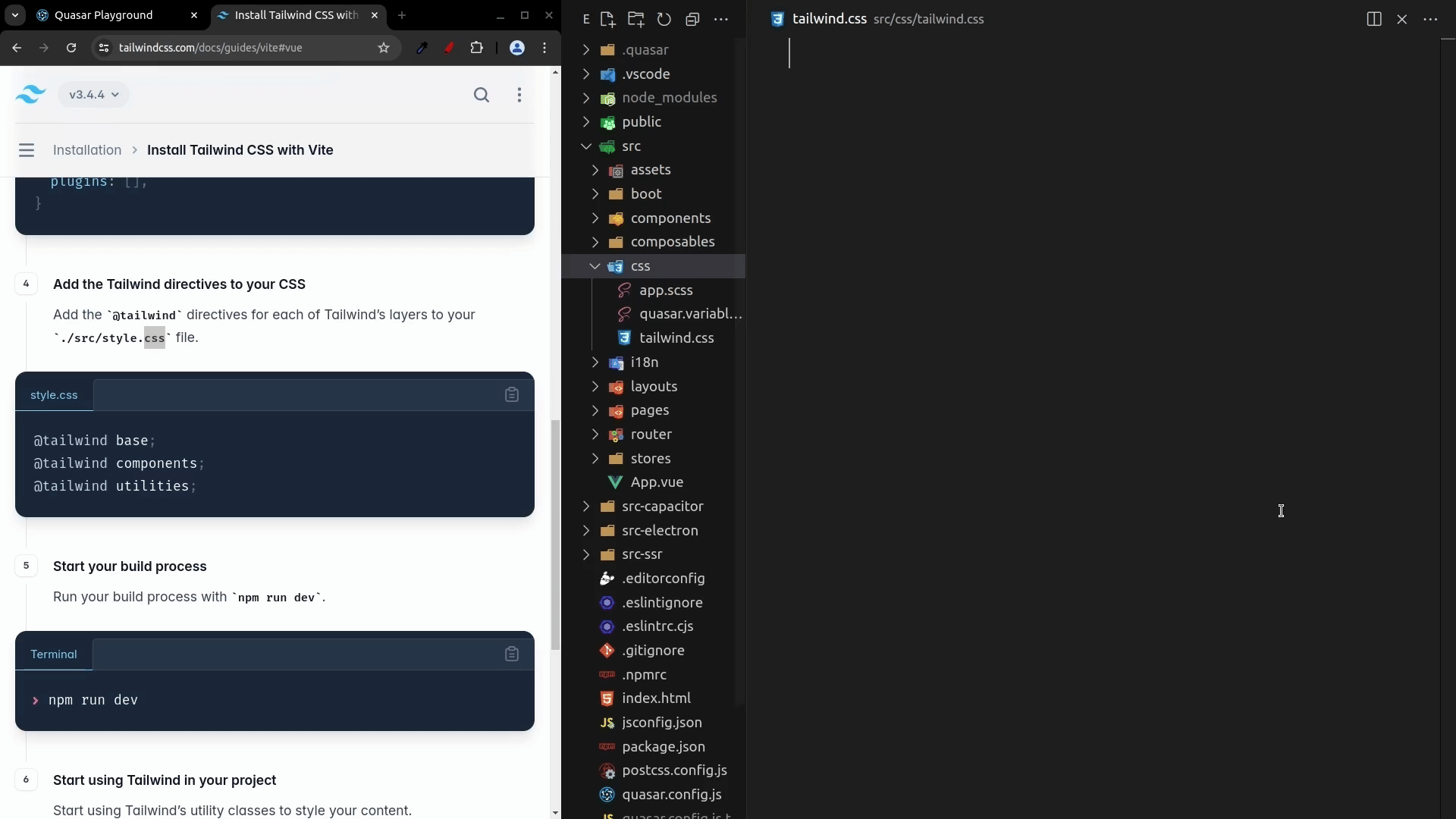Open the docs navigation hamburger menu
The image size is (1456, 819).
[x=27, y=150]
